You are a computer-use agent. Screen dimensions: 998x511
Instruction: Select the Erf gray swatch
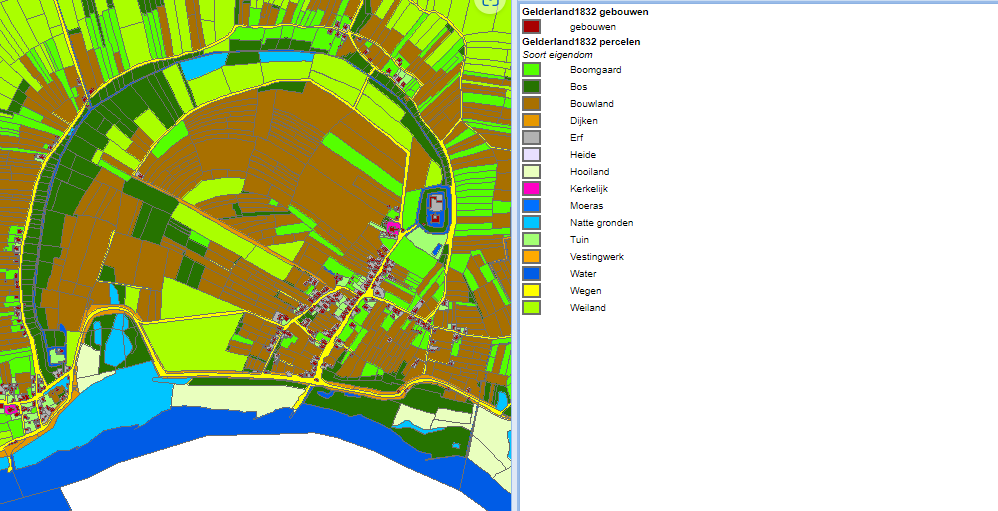coord(531,137)
